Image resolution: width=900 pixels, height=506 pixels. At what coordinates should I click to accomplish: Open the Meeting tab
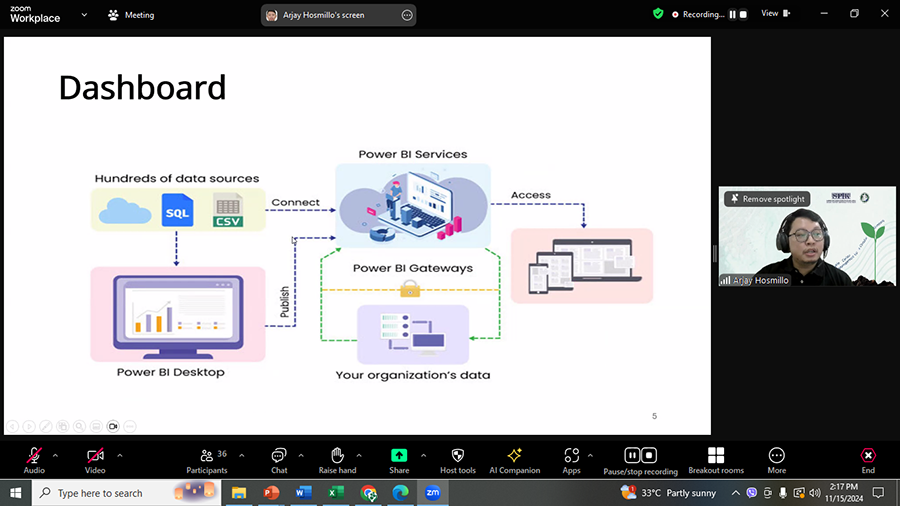click(131, 15)
